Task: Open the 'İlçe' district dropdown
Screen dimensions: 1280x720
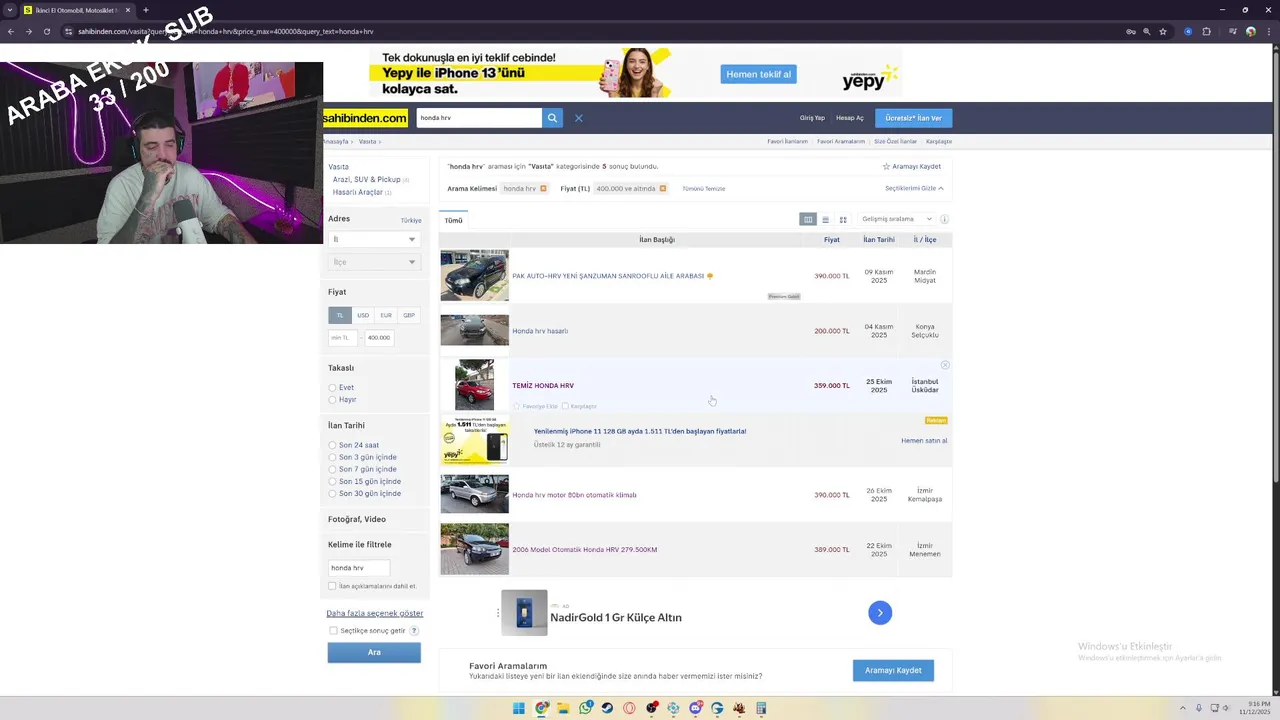Action: click(374, 262)
